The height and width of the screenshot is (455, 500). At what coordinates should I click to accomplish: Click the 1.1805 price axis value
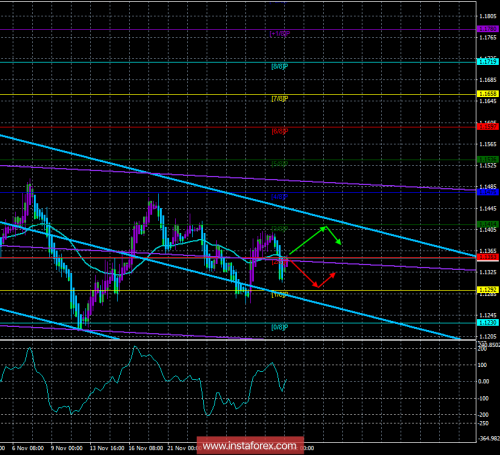tap(488, 16)
